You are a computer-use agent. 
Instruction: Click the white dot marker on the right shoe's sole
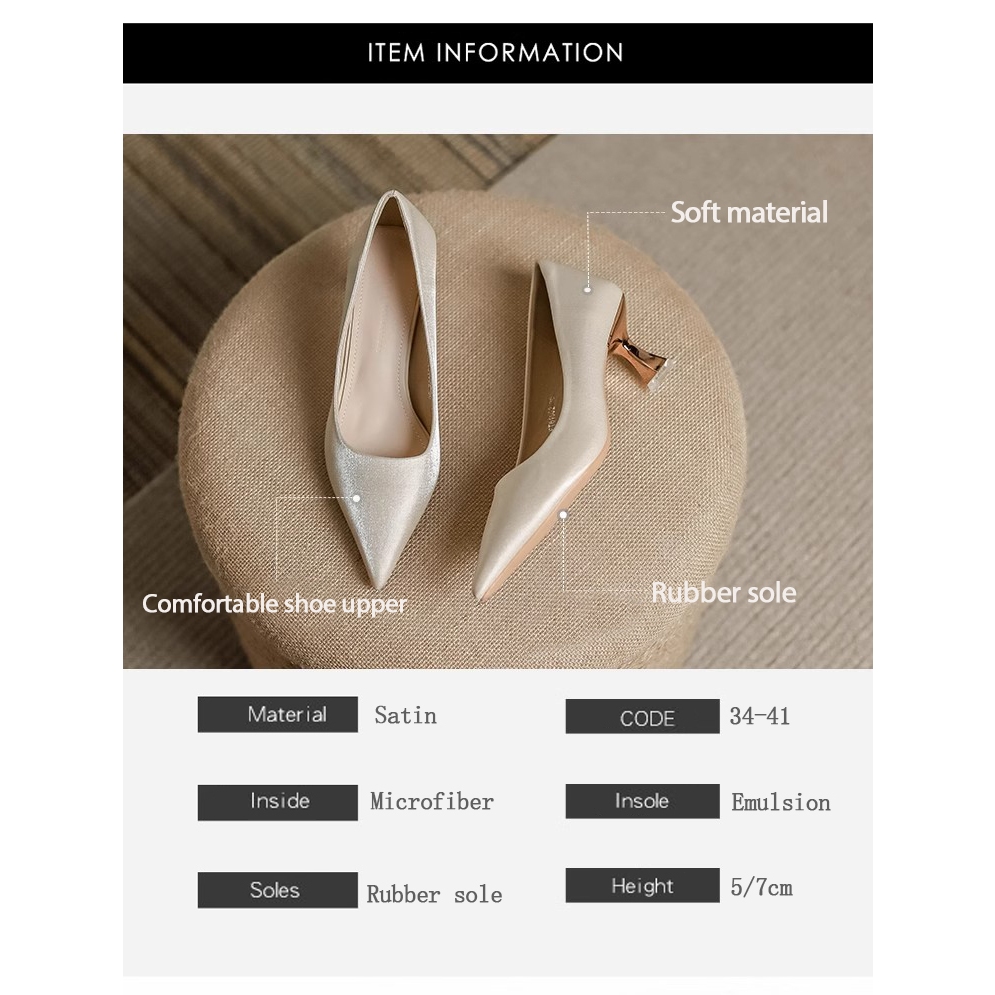pos(563,515)
